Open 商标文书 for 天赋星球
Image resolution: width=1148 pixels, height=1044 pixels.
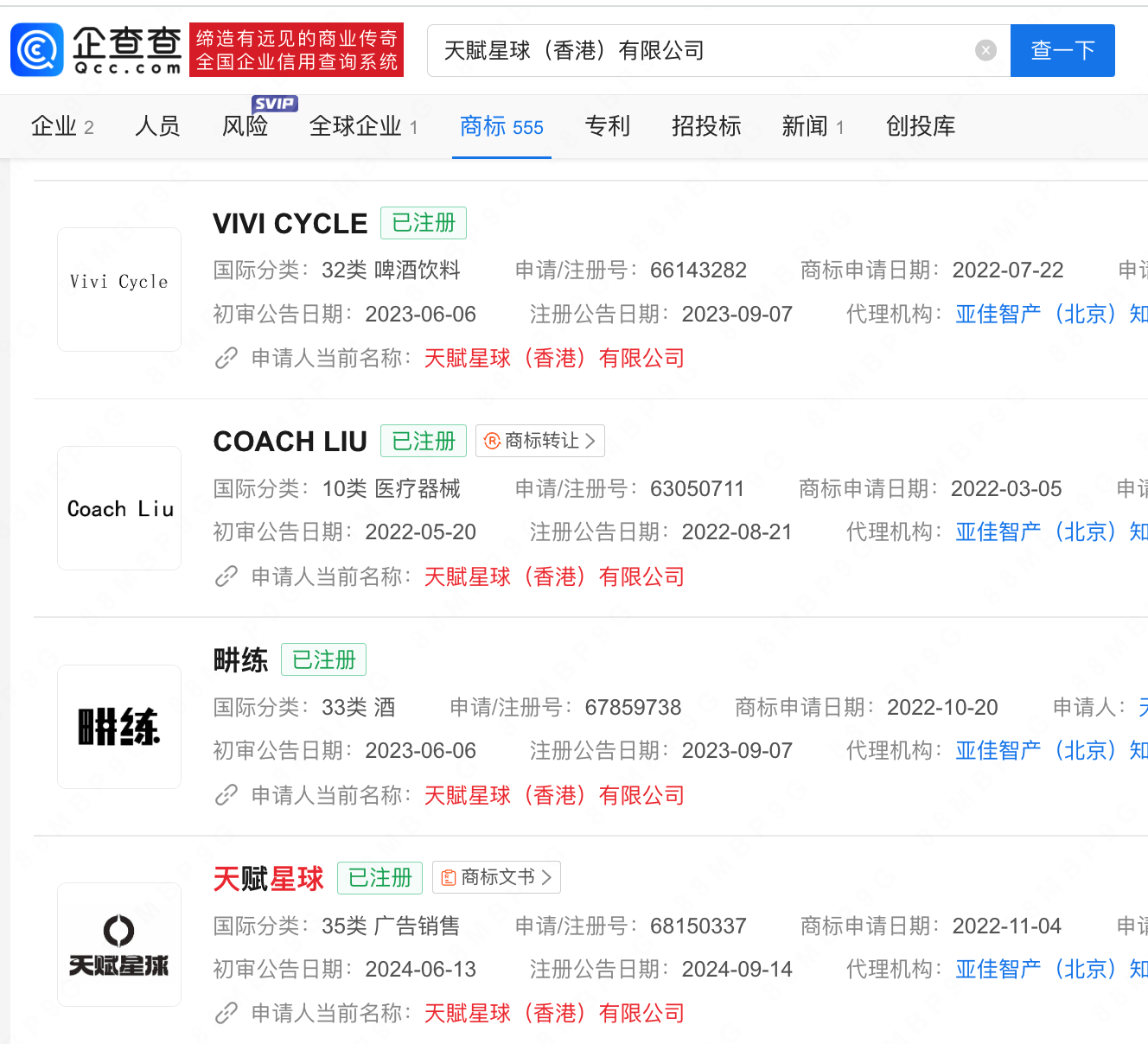coord(497,877)
